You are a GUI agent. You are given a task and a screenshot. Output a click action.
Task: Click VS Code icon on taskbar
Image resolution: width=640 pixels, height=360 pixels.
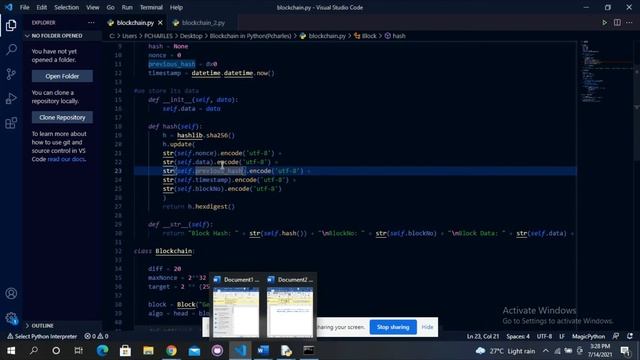click(240, 351)
